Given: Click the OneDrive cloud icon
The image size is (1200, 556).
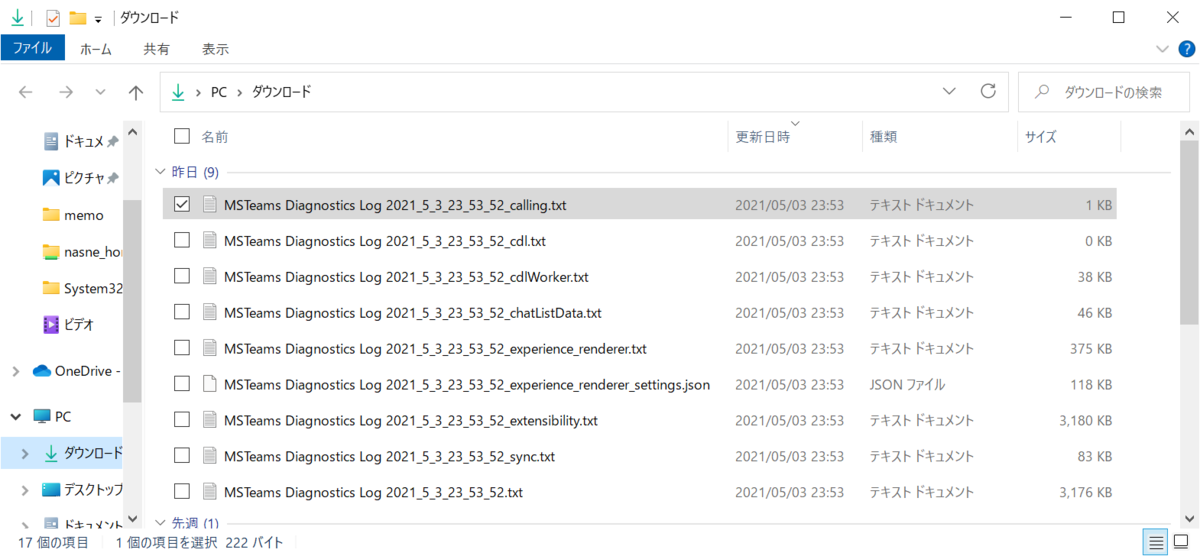Looking at the screenshot, I should point(42,371).
